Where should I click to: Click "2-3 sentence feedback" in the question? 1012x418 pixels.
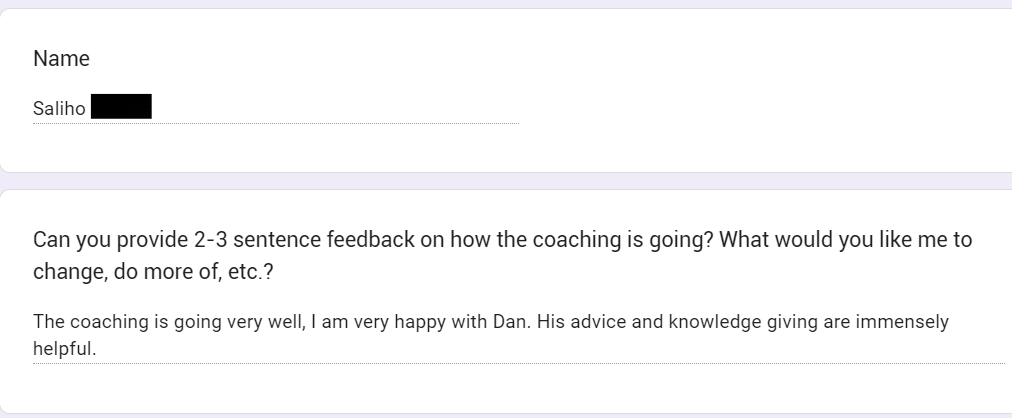[304, 239]
